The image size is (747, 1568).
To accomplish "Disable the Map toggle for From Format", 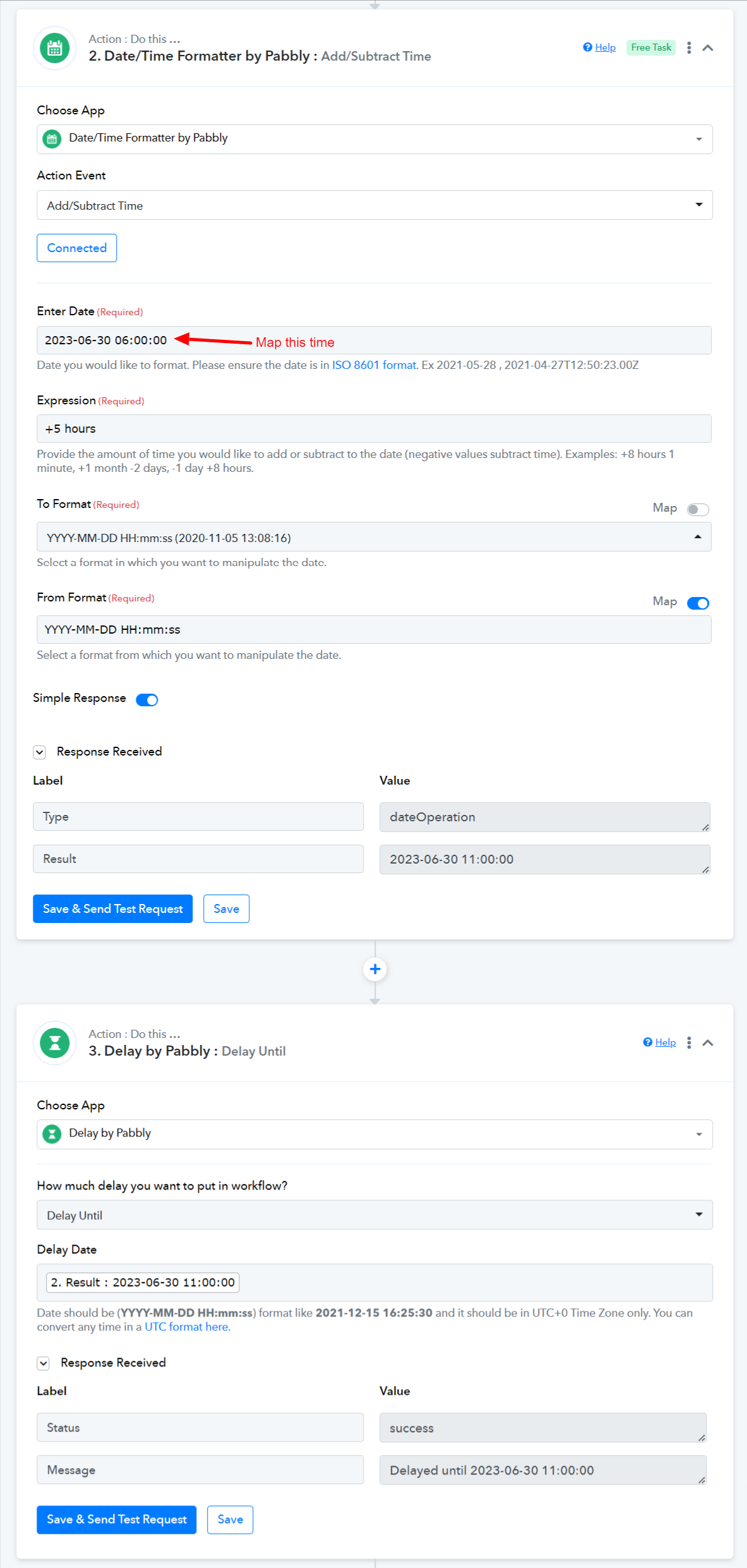I will [x=698, y=603].
